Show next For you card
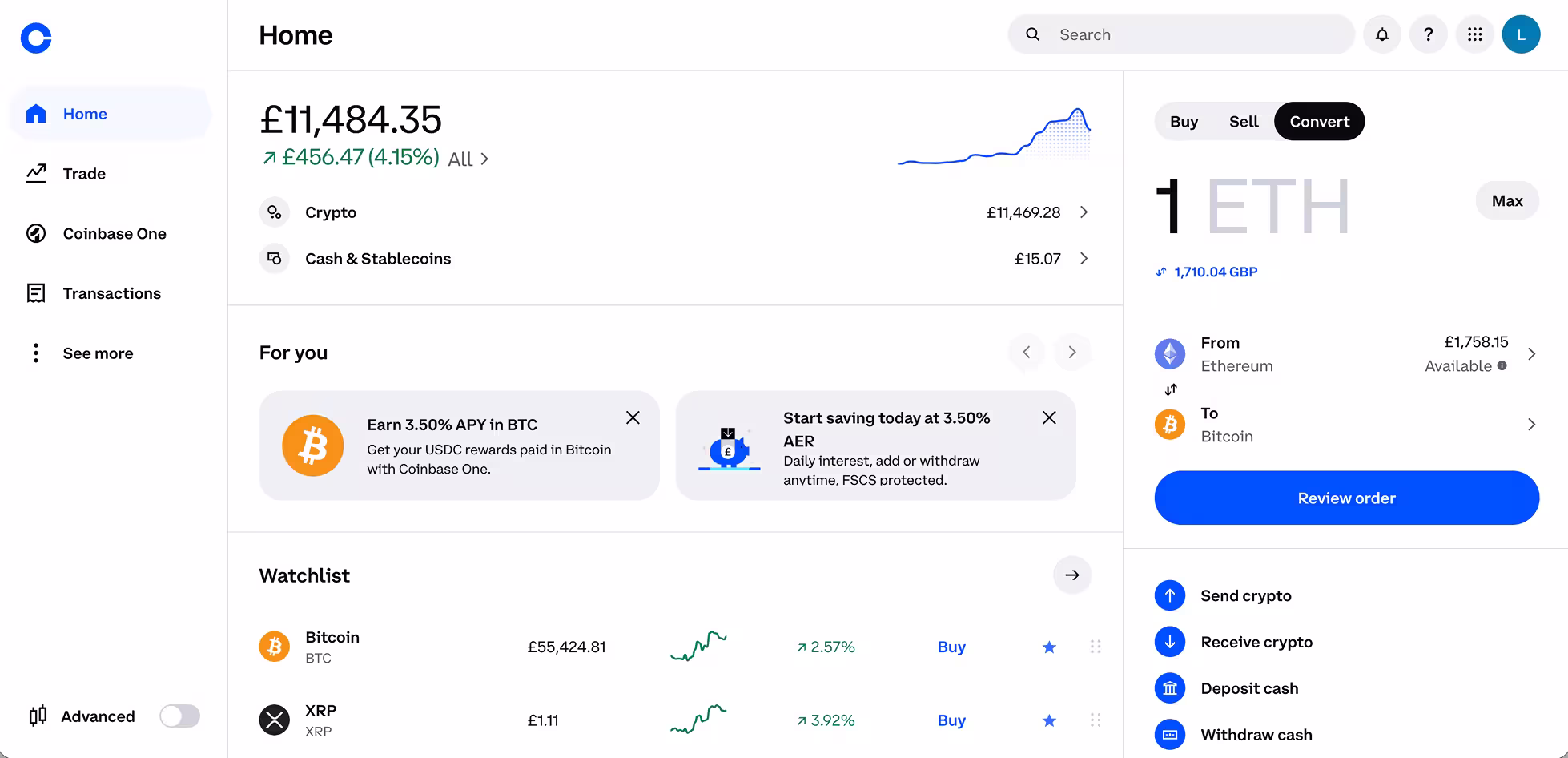The image size is (1568, 758). (x=1072, y=352)
